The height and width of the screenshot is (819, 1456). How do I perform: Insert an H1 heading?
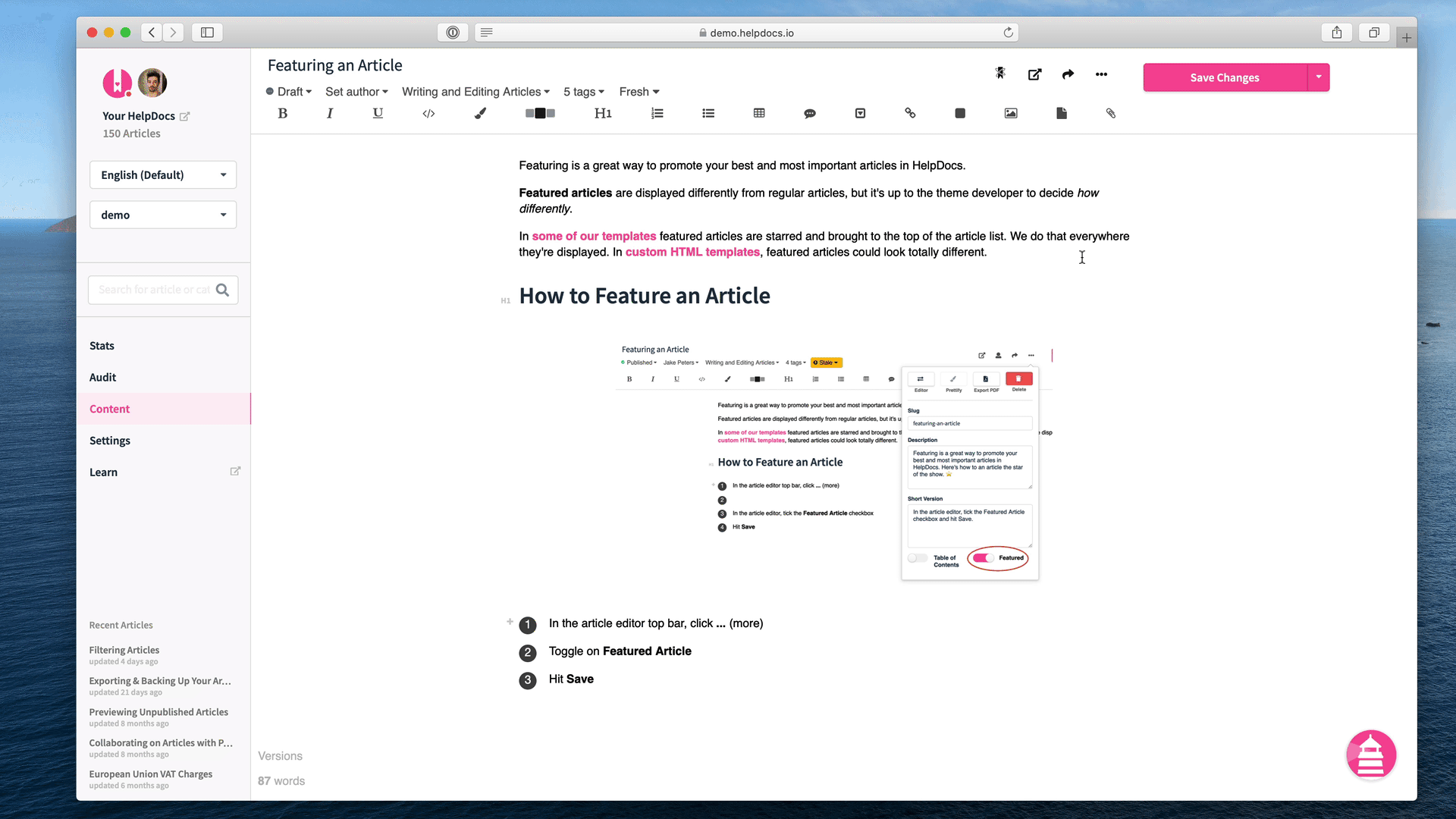603,113
